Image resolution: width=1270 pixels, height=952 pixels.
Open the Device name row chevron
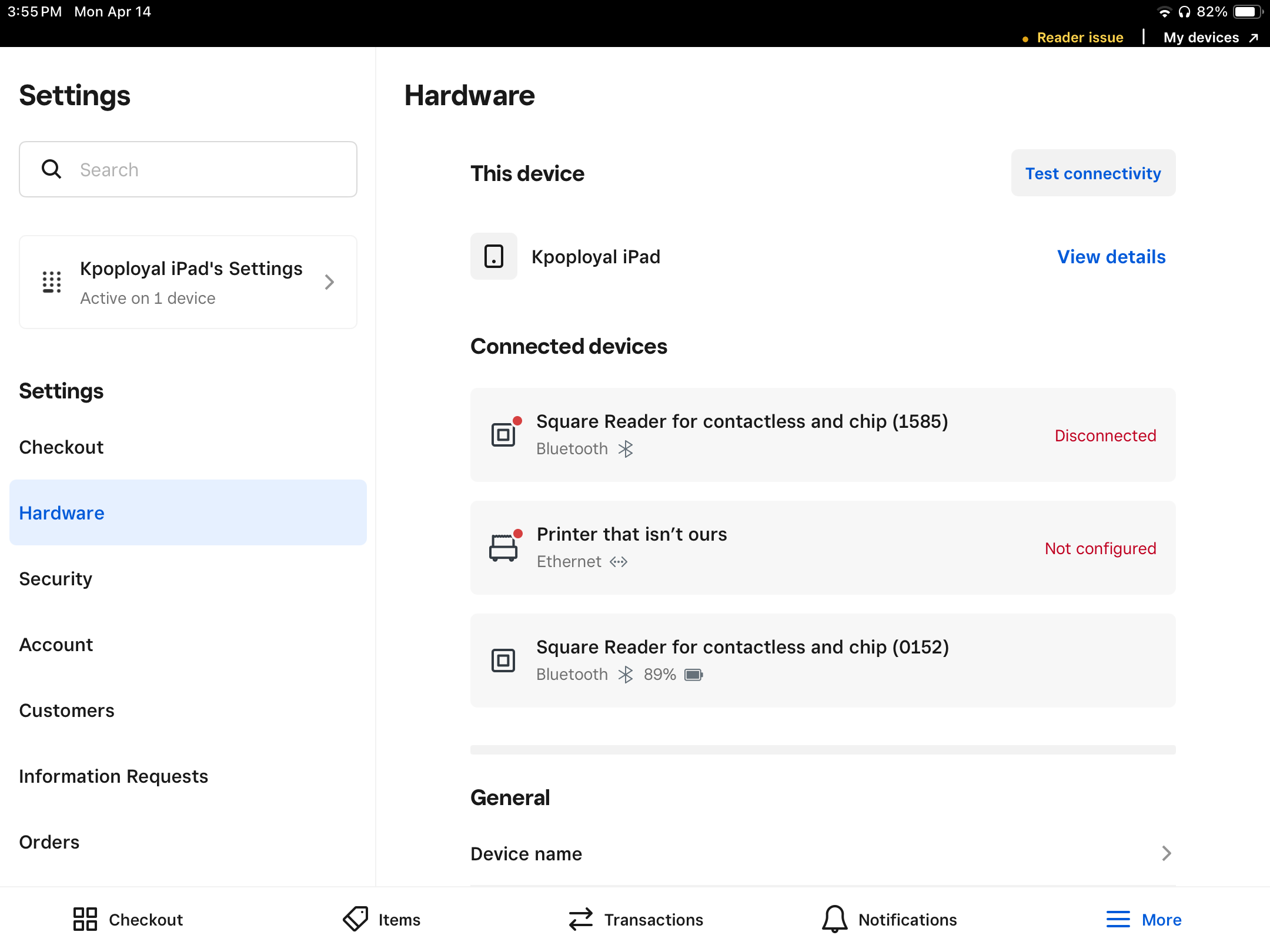pyautogui.click(x=1167, y=853)
